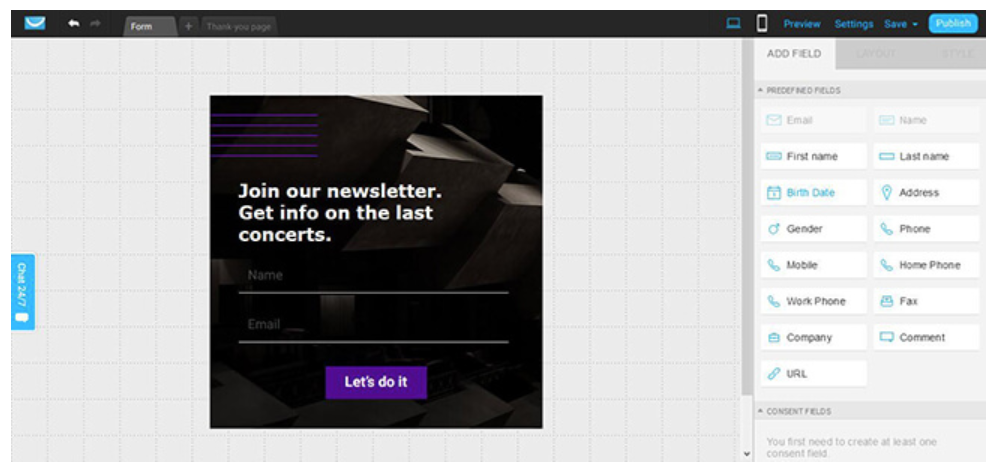Image resolution: width=997 pixels, height=475 pixels.
Task: Add the Address field
Action: click(926, 193)
